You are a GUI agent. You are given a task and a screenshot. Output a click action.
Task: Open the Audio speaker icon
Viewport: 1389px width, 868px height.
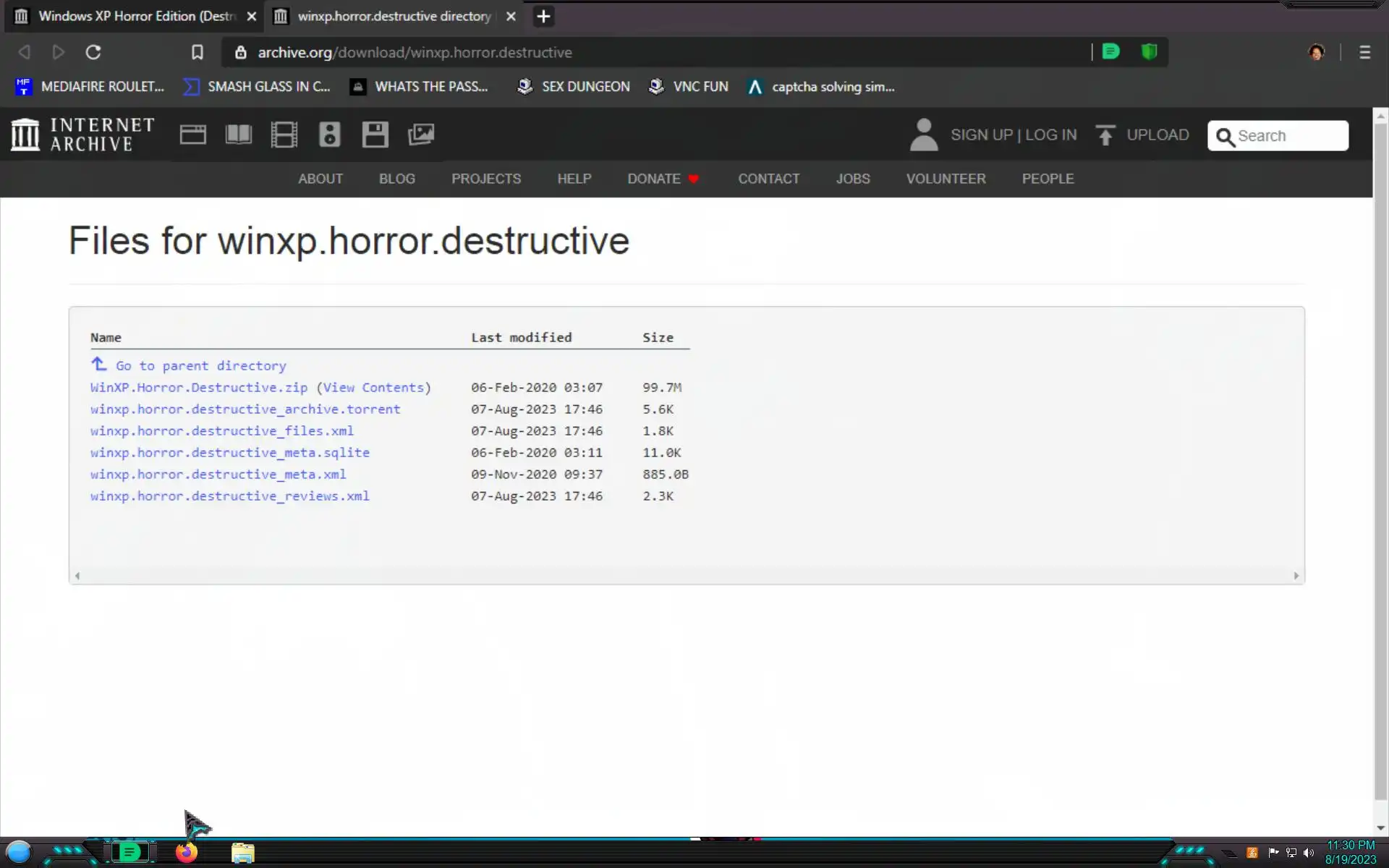pos(329,135)
